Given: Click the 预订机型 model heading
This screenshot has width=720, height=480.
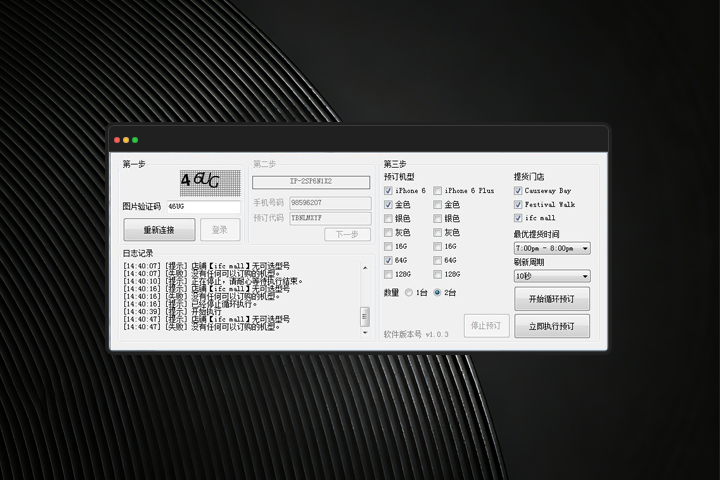Looking at the screenshot, I should click(399, 177).
